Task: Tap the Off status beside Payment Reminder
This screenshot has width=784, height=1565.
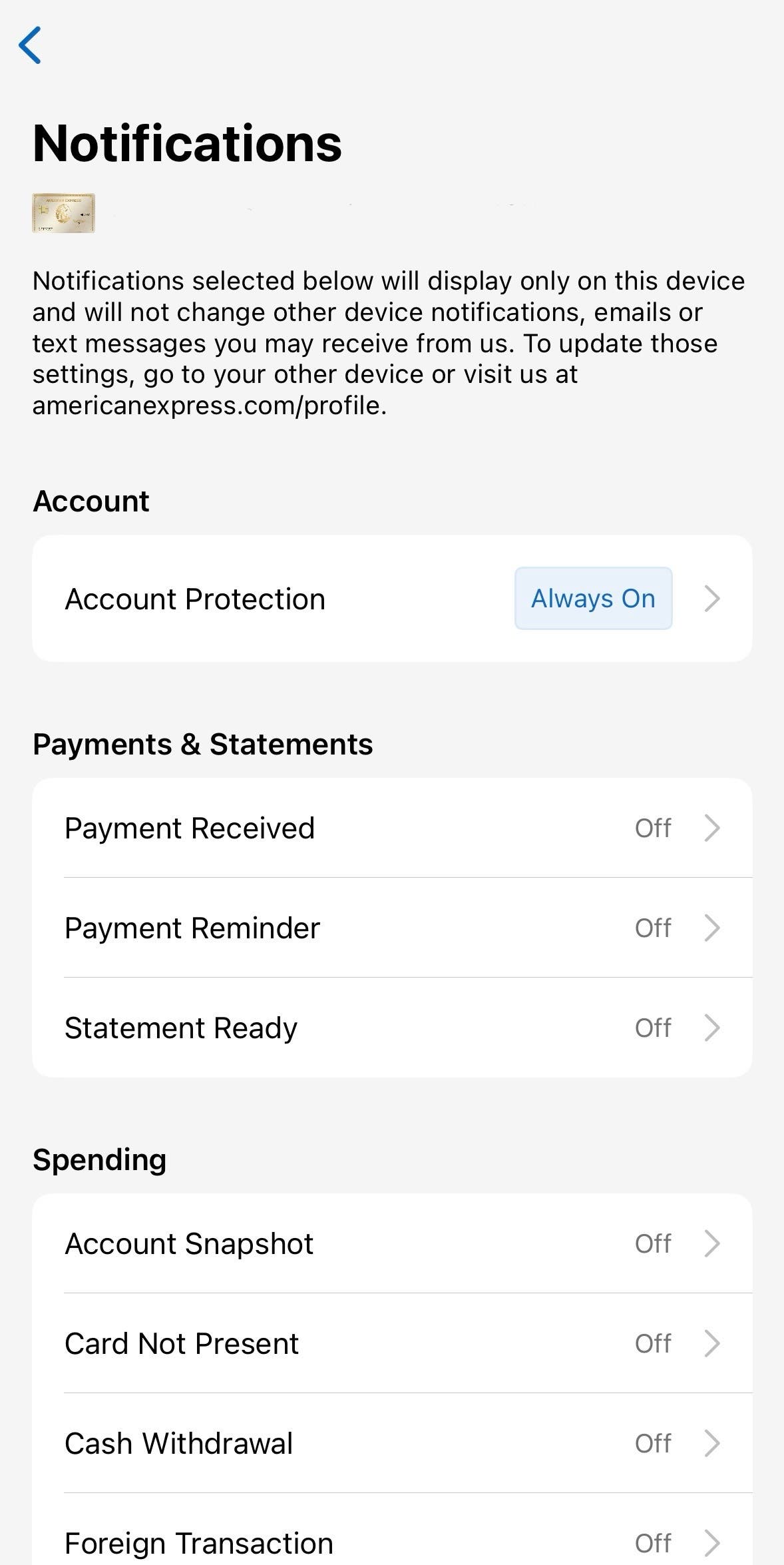Action: click(653, 928)
